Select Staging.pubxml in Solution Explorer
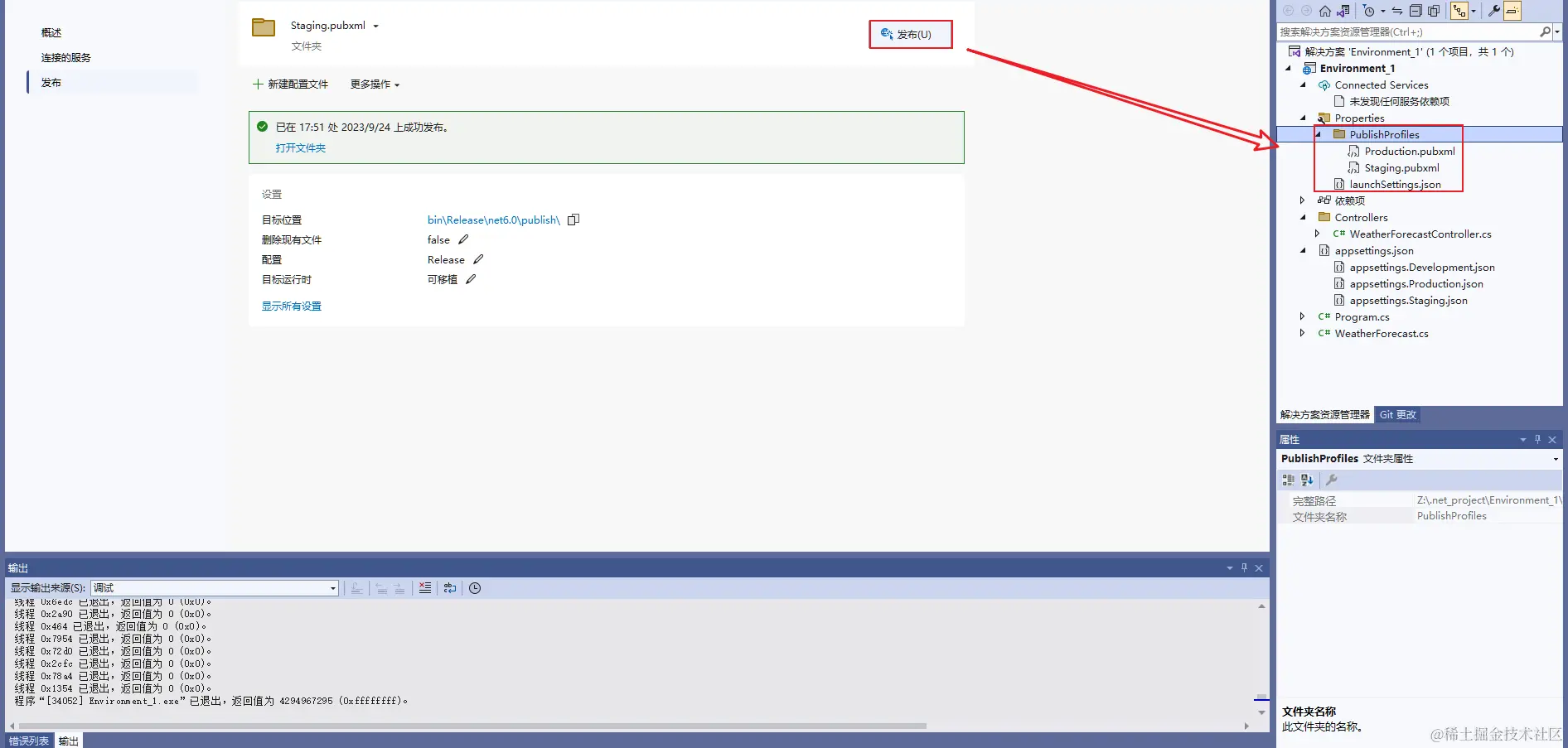The height and width of the screenshot is (748, 1568). point(1401,168)
